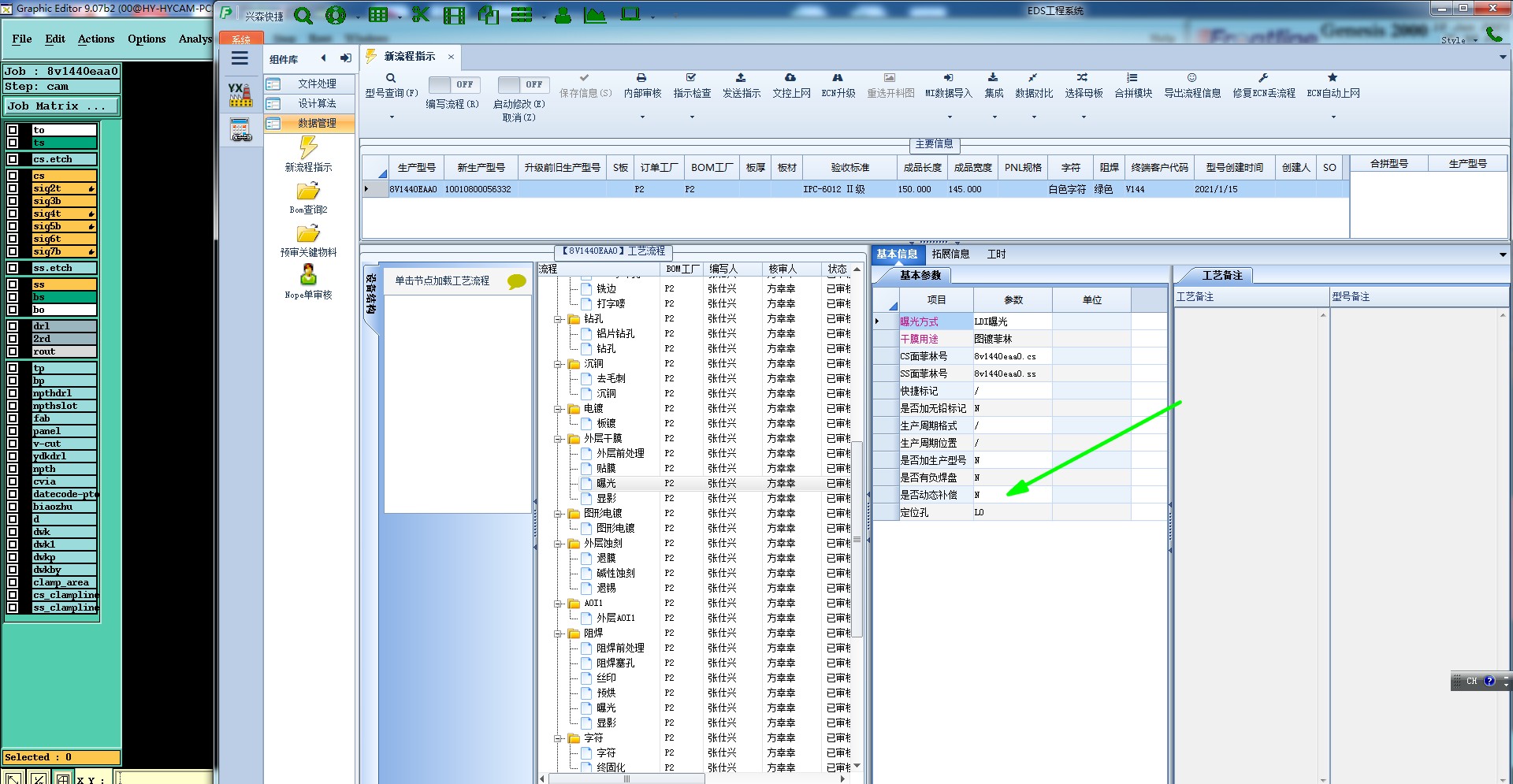Screen dimensions: 1513x784
Task: Toggle checkbox for layer 'rout'
Action: pos(13,351)
